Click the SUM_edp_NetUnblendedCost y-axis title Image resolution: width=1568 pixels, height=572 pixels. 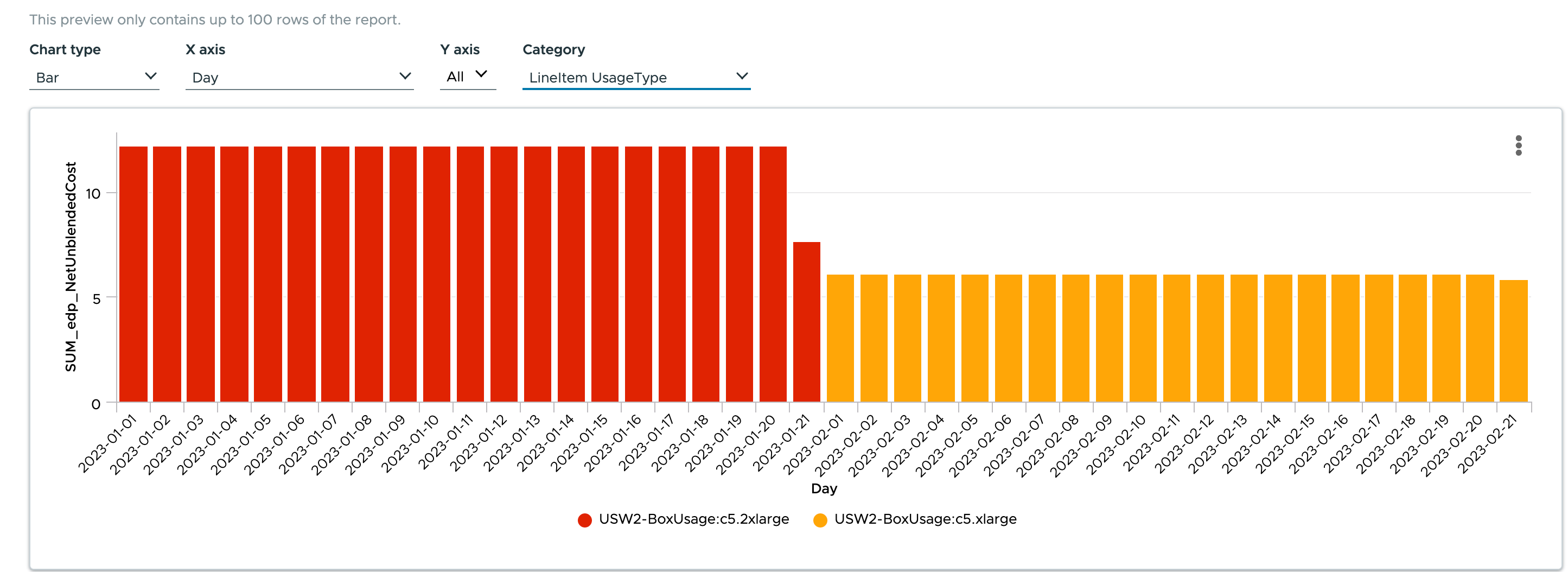[x=71, y=267]
